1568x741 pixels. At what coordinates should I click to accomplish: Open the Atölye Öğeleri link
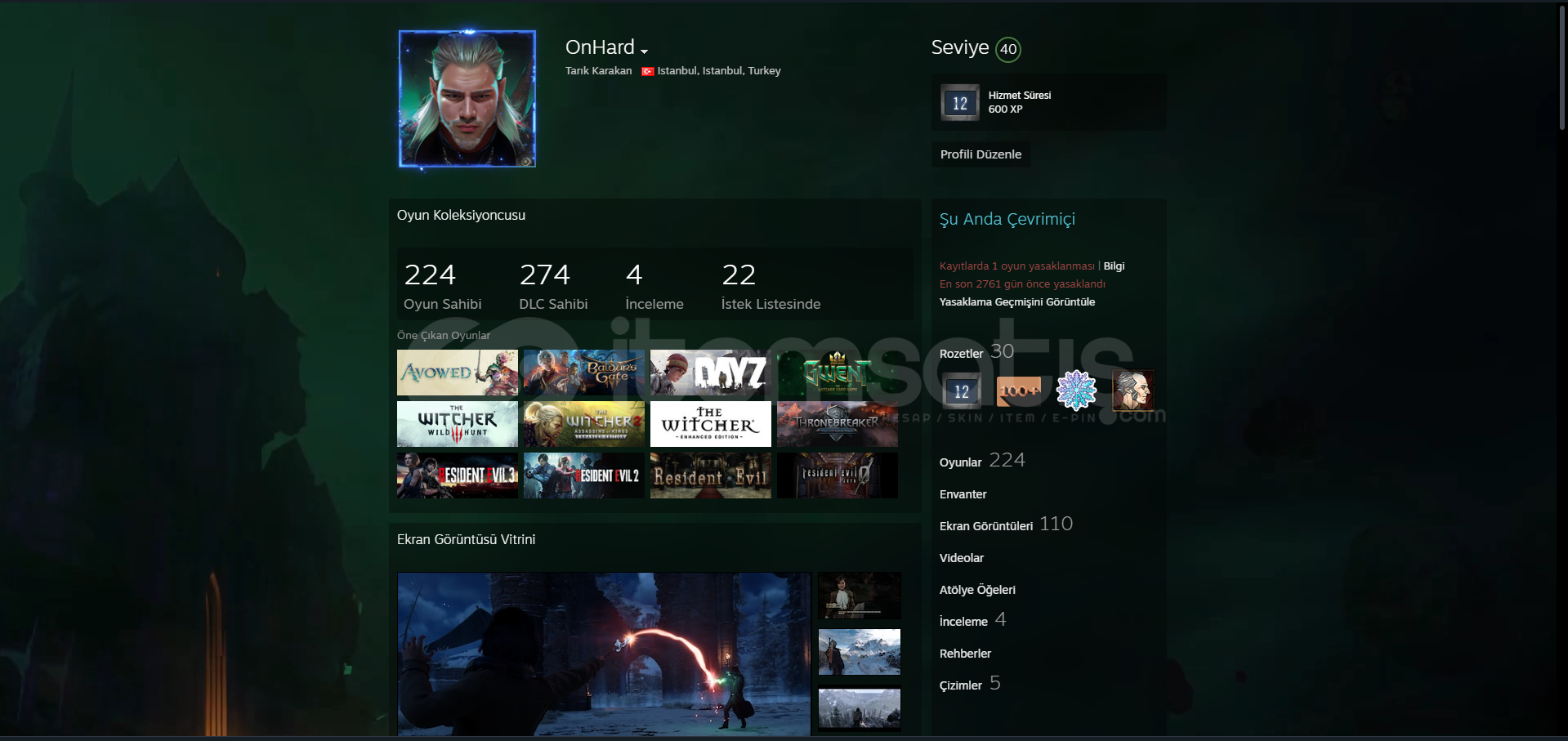[977, 590]
